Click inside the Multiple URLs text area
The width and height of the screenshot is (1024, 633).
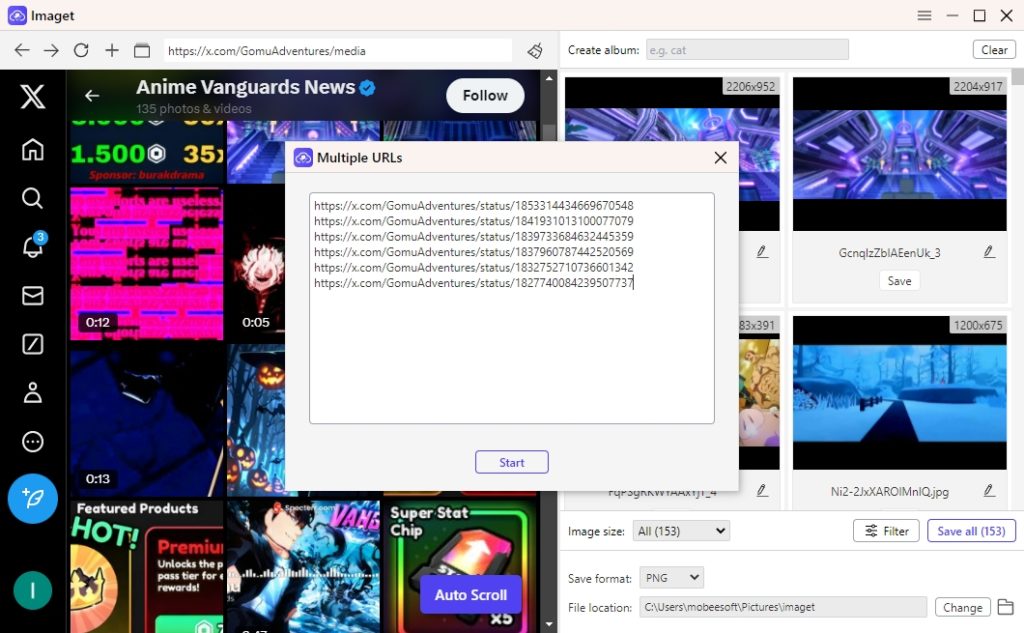(511, 350)
